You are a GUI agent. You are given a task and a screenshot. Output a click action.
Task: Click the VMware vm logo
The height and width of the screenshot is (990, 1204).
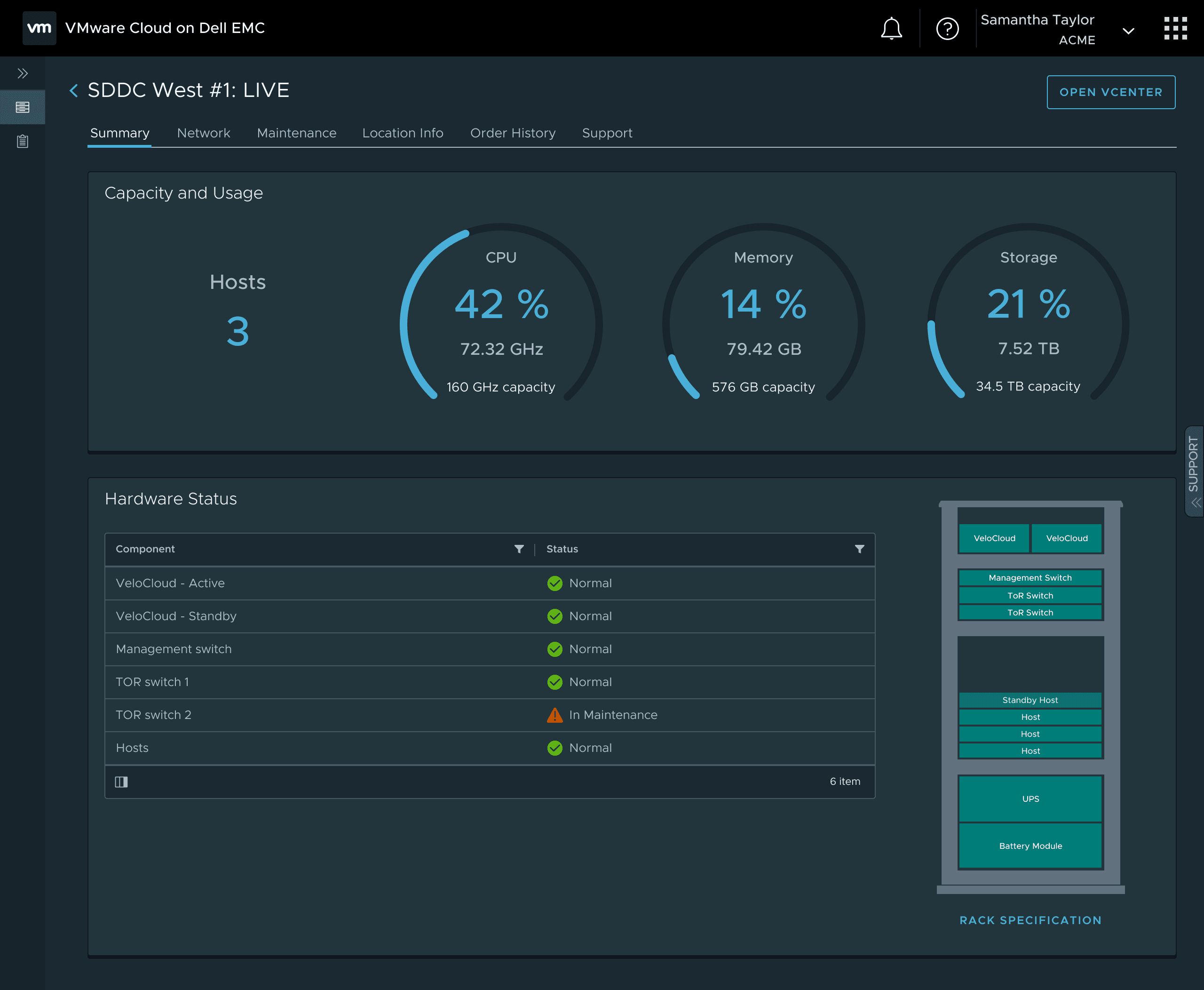pos(40,28)
